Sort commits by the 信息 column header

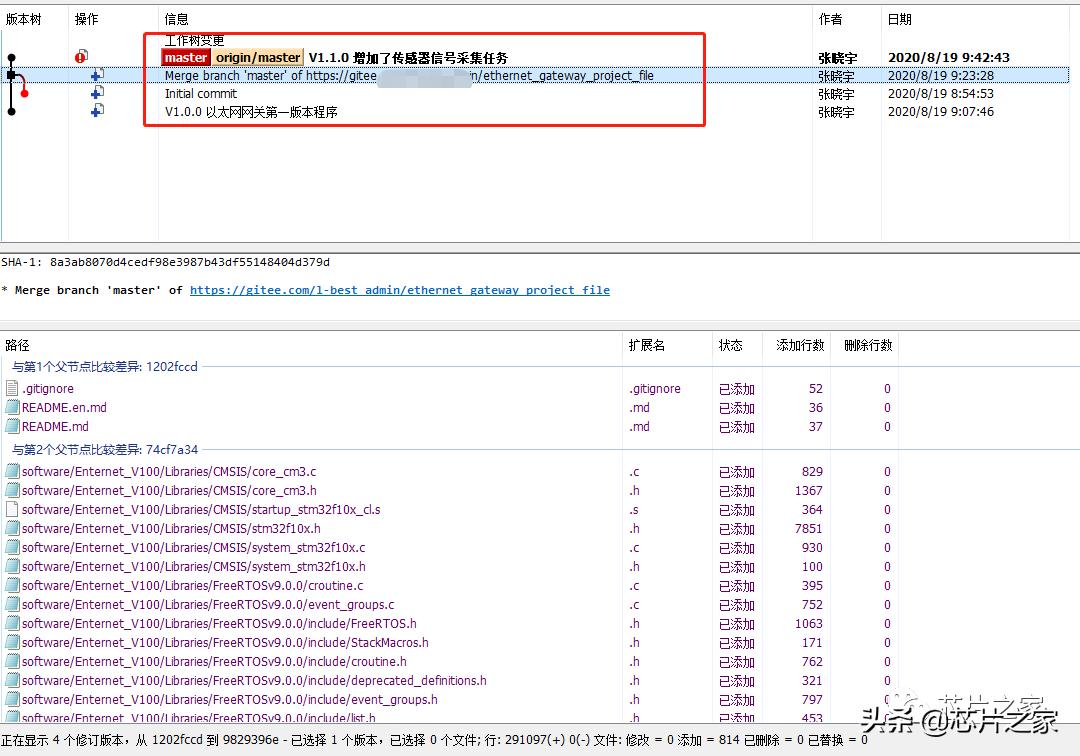pos(176,19)
